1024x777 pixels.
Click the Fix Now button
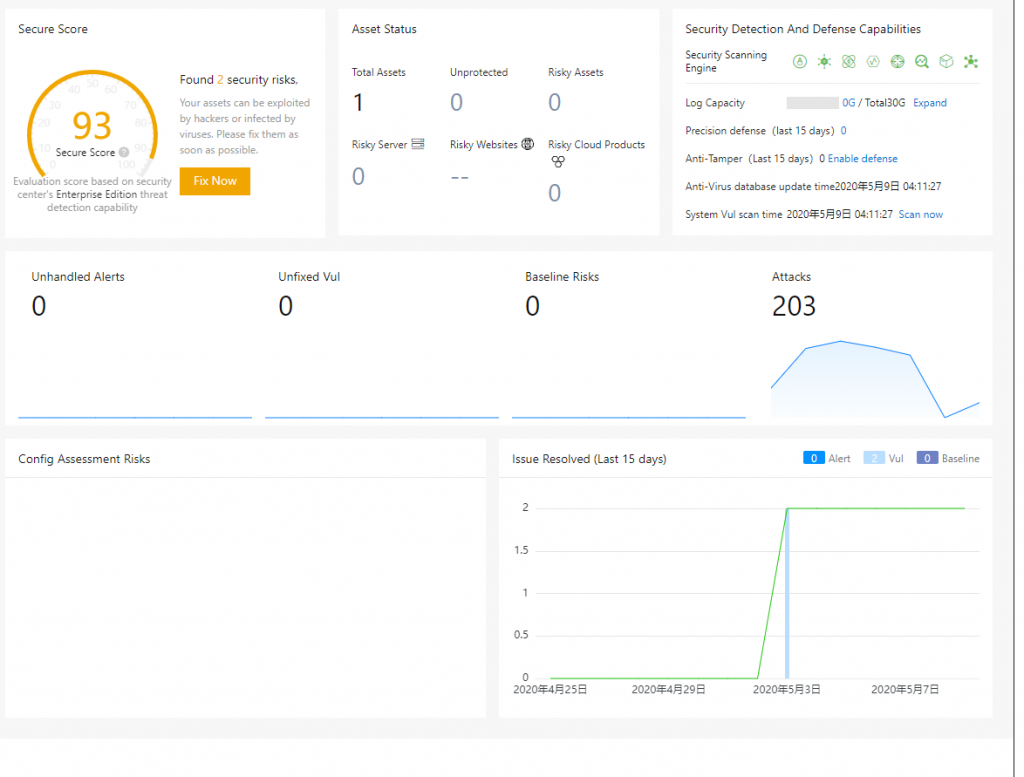tap(214, 181)
